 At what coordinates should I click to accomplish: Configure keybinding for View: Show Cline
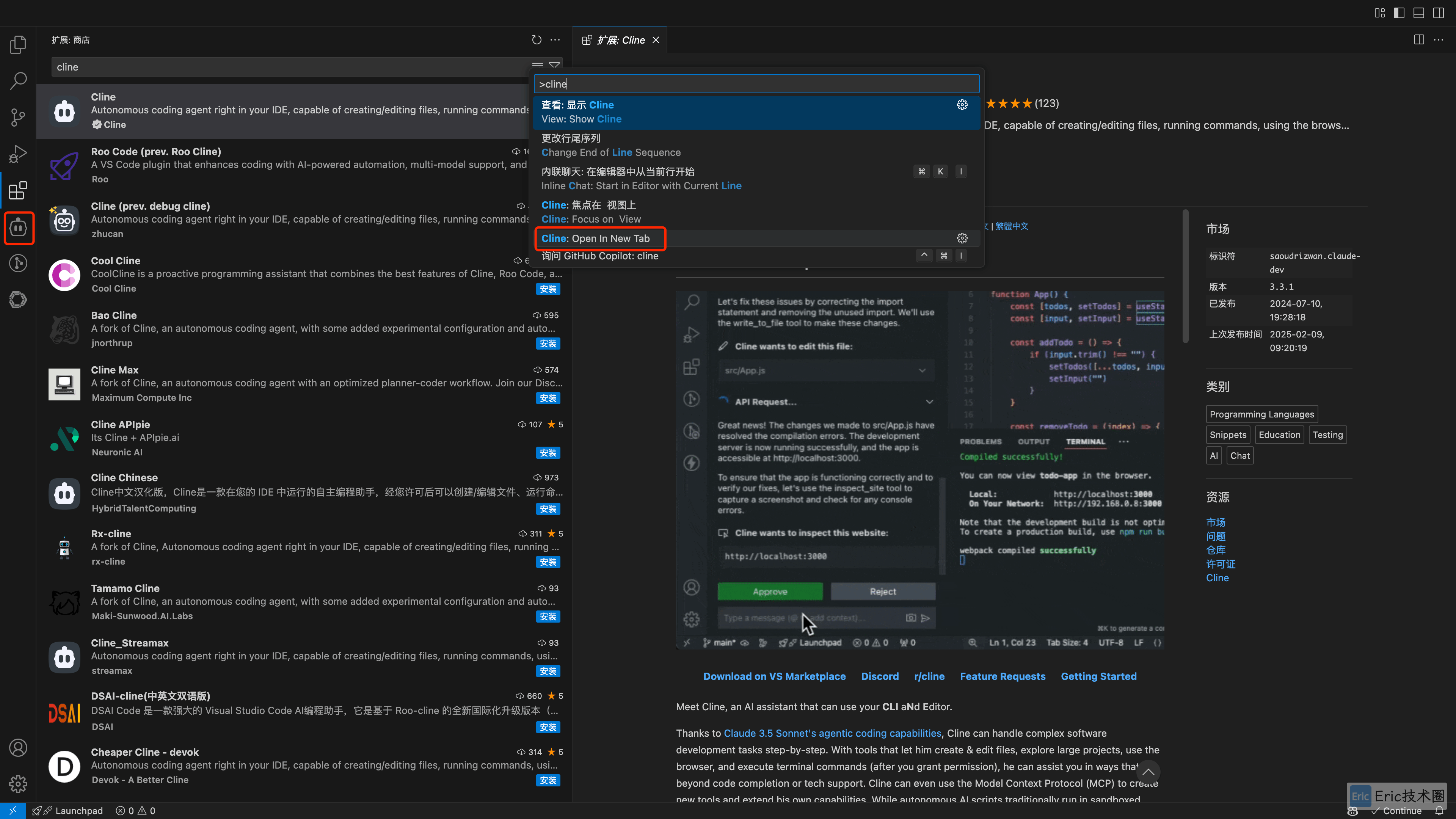pyautogui.click(x=962, y=105)
